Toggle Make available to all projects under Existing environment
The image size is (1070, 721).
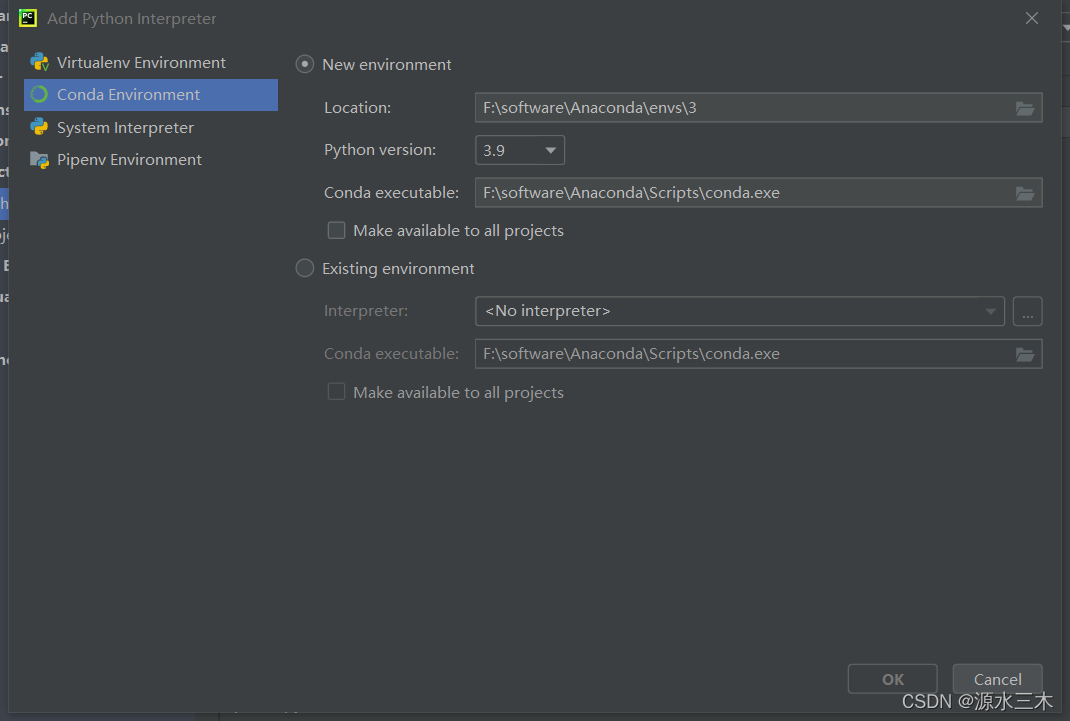click(x=336, y=392)
